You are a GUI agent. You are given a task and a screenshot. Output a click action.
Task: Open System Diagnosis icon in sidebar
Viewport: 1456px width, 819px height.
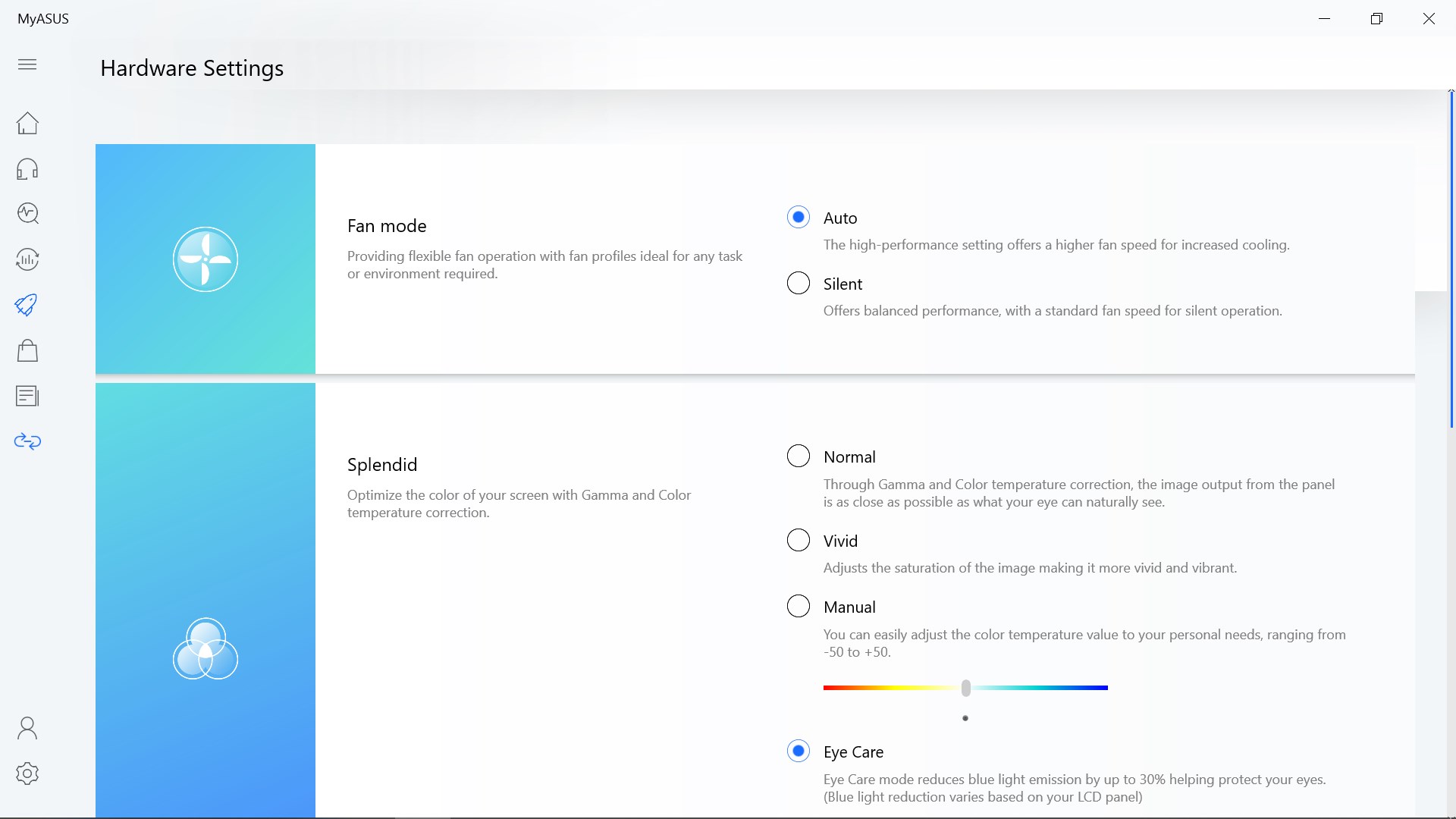[x=27, y=213]
